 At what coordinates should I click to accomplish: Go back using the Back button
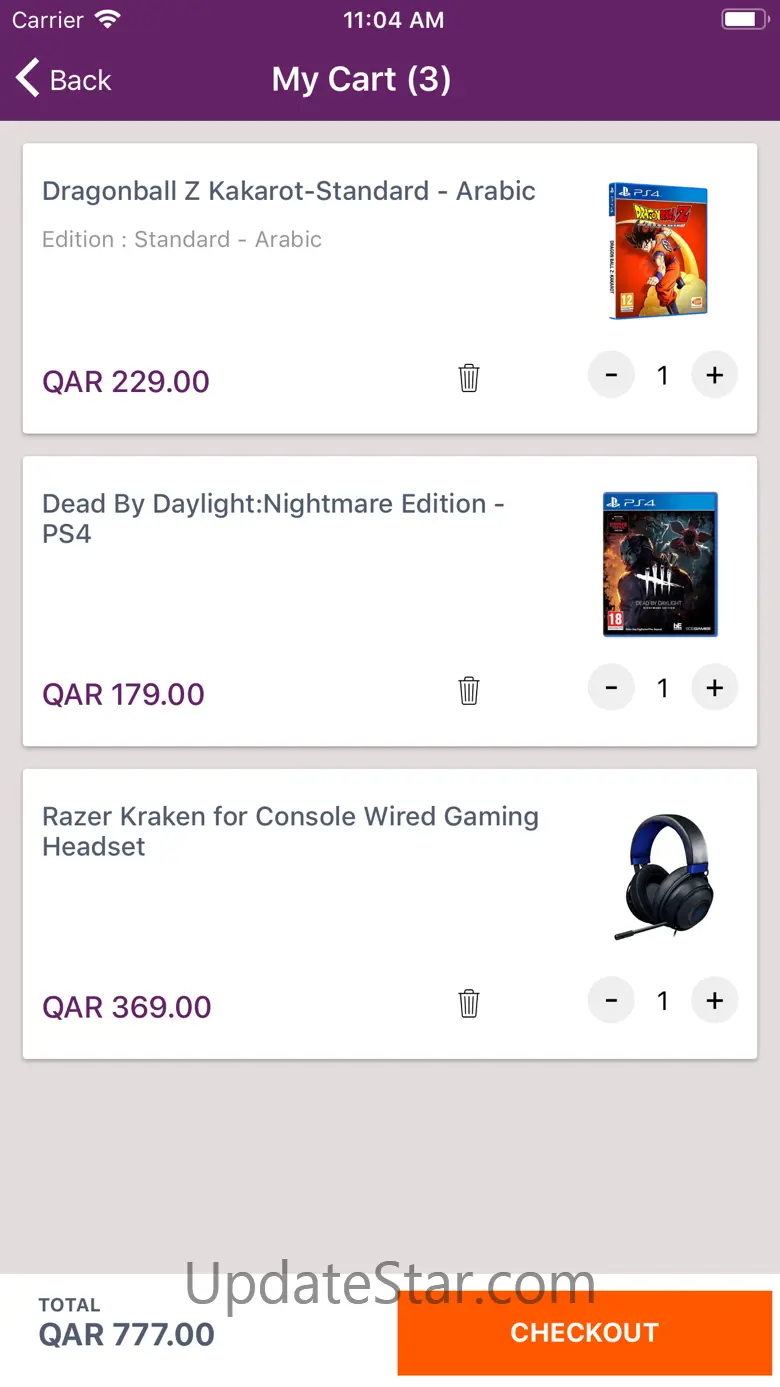[64, 80]
